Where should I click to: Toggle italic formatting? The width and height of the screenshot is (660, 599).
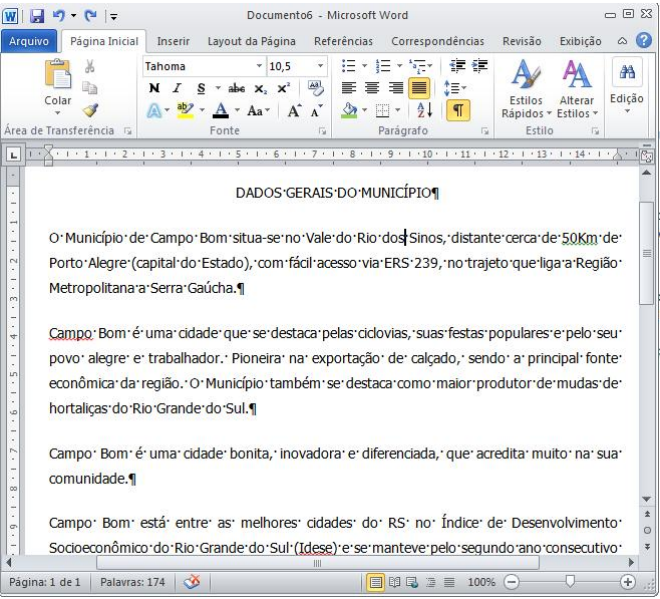pos(177,88)
